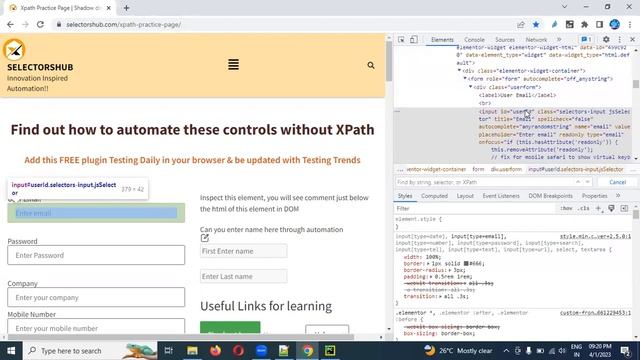
Task: Collapse the elementor-widget-container div node
Action: pos(459,71)
